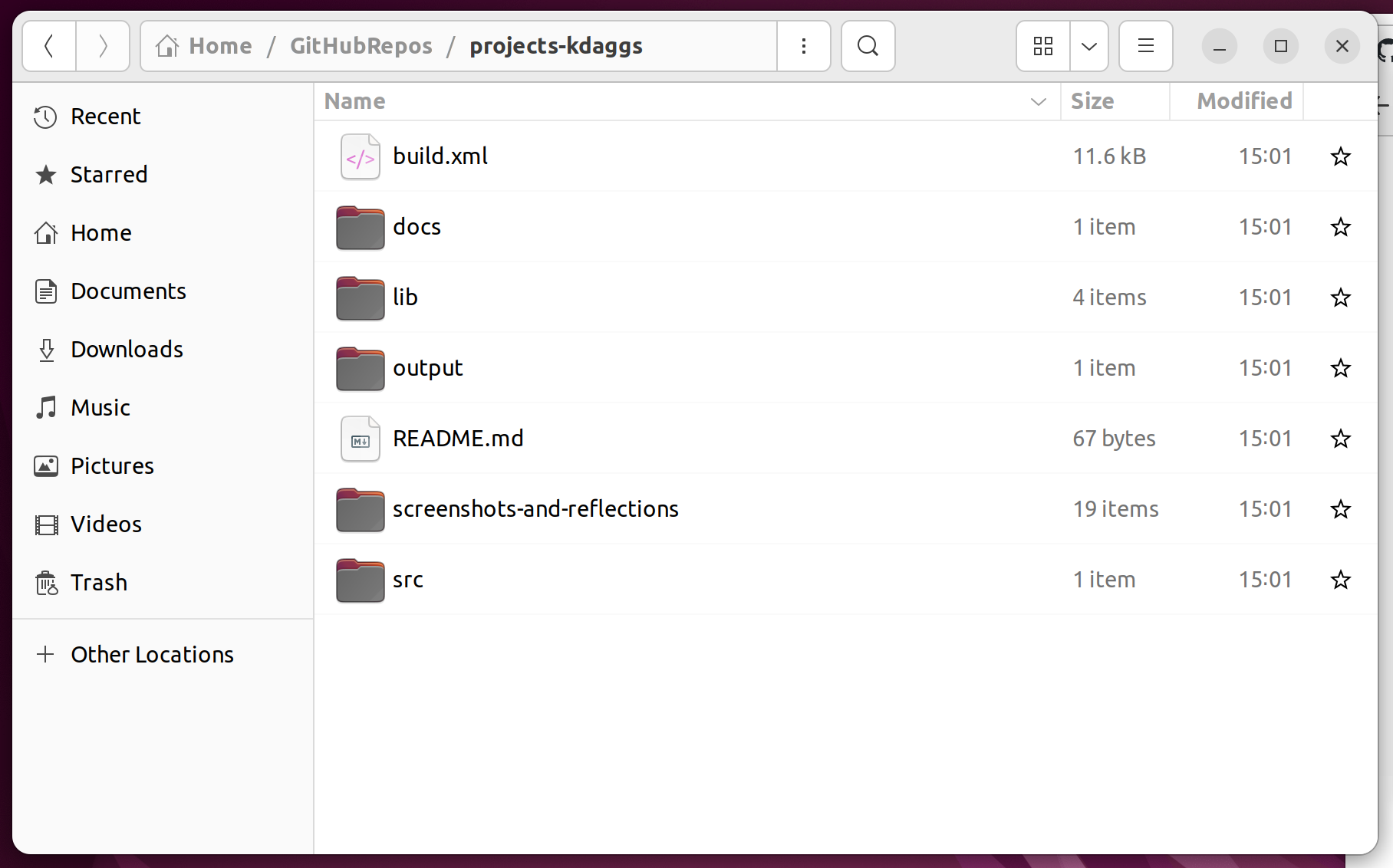Open Starred in the sidebar
1393x868 pixels.
tap(163, 175)
